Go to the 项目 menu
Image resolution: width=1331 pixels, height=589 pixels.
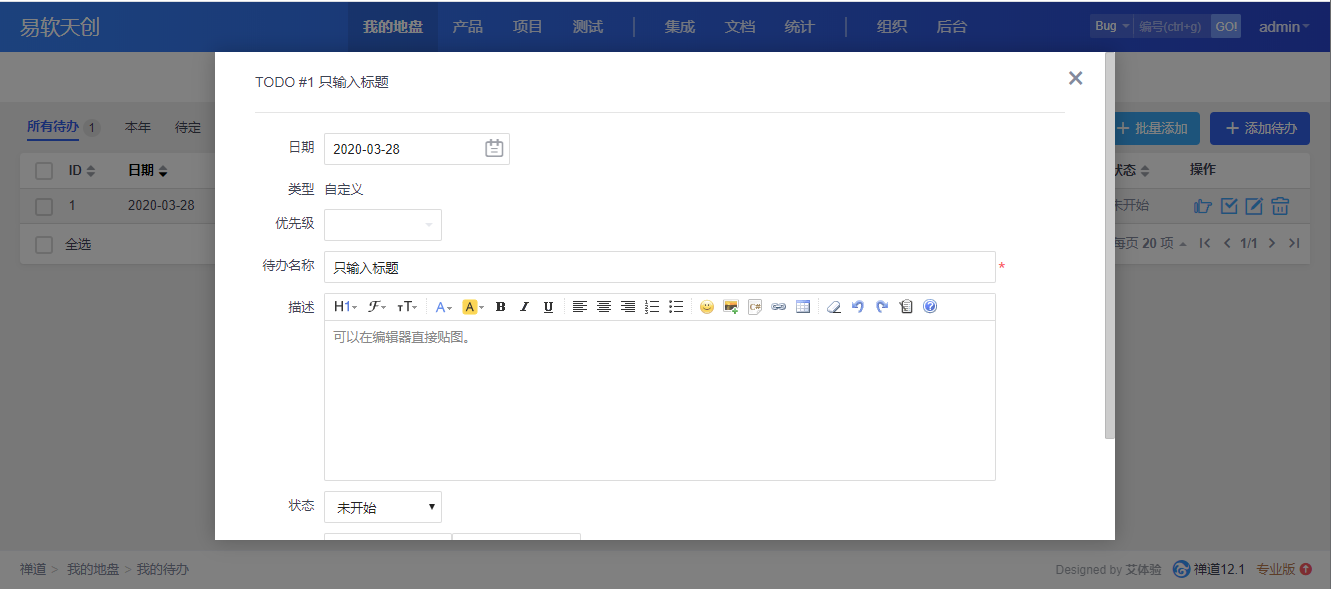(x=528, y=27)
